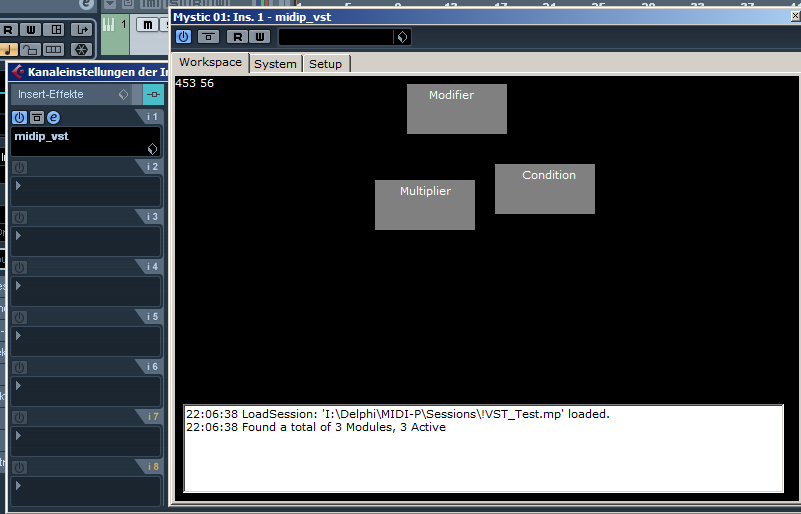801x514 pixels.
Task: Click piano keys instrument track icon
Action: coord(109,25)
